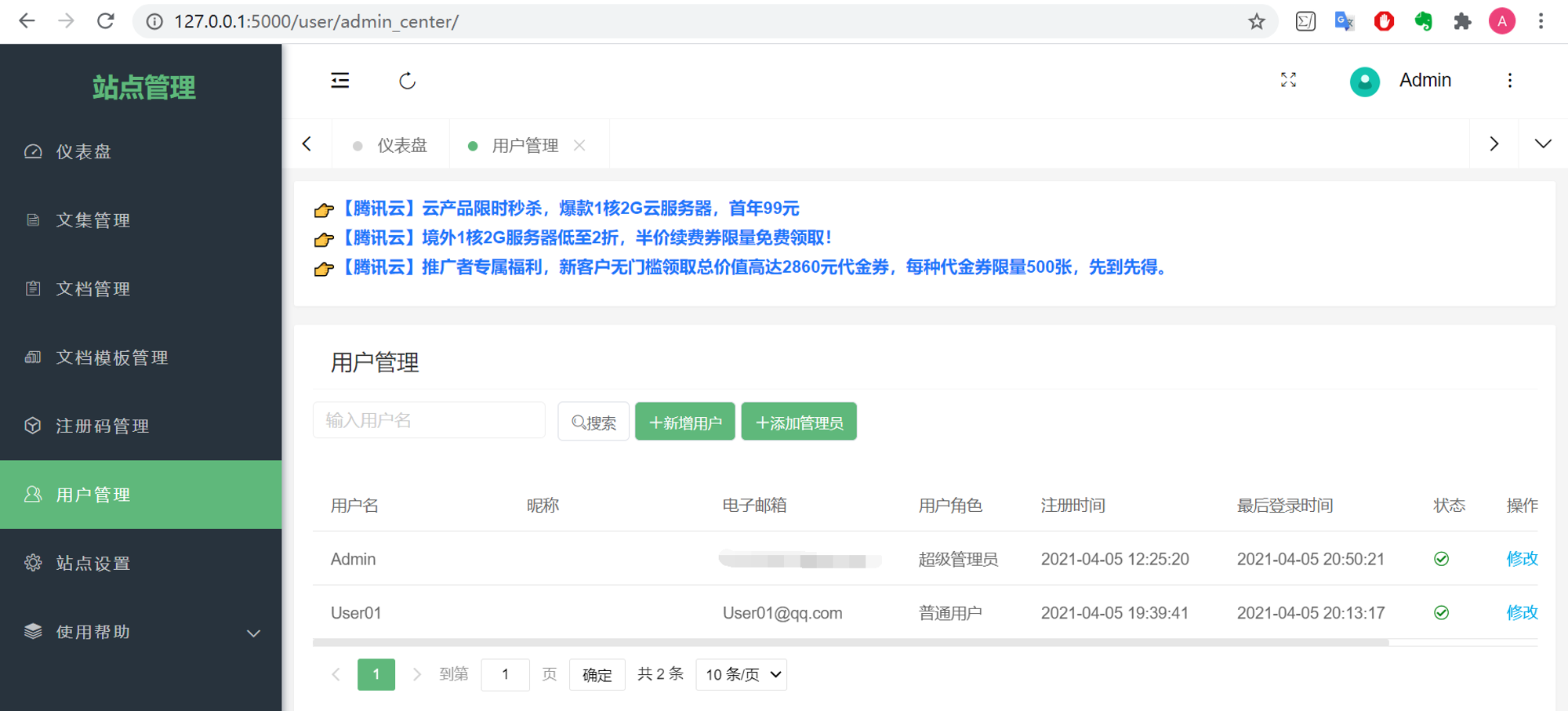Collapse the sidebar with the menu-fold icon

[340, 81]
